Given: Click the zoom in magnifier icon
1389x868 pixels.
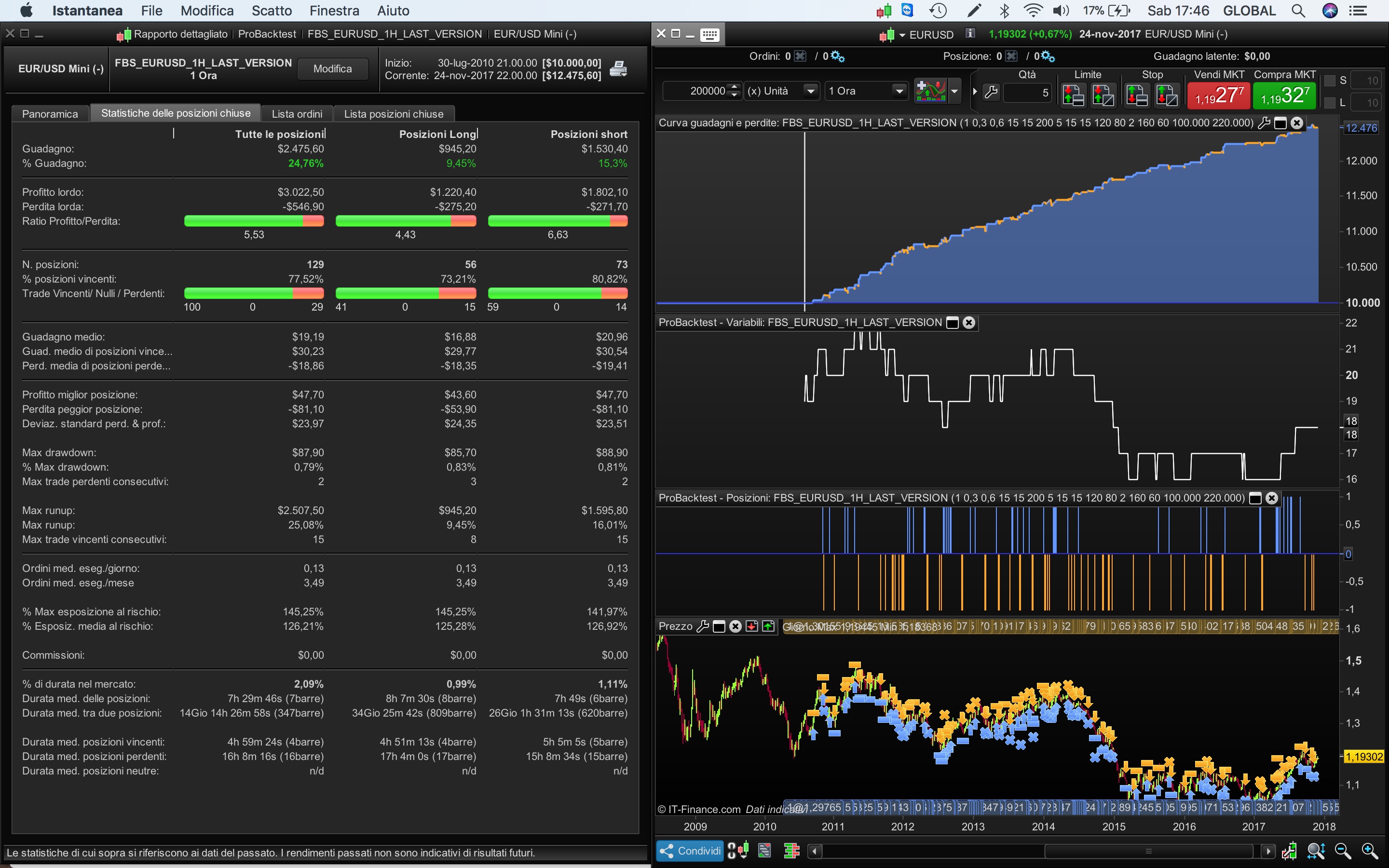Looking at the screenshot, I should point(1370,851).
